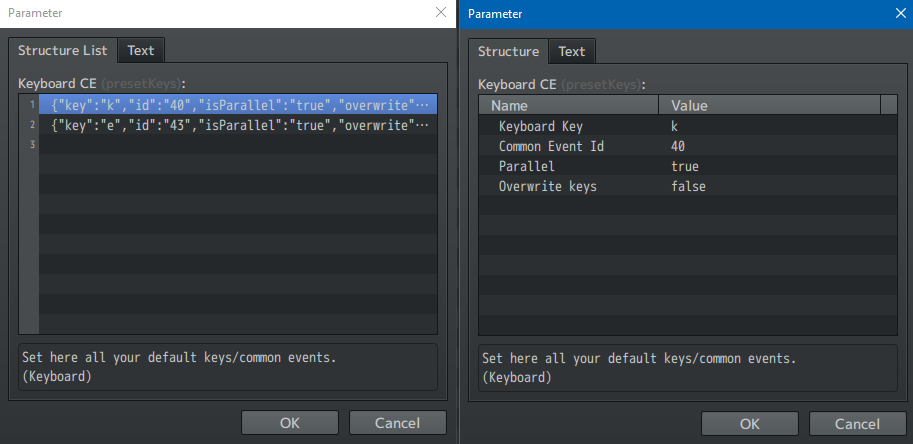Viewport: 913px width, 444px height.
Task: Select the second list entry with key e
Action: (238, 125)
